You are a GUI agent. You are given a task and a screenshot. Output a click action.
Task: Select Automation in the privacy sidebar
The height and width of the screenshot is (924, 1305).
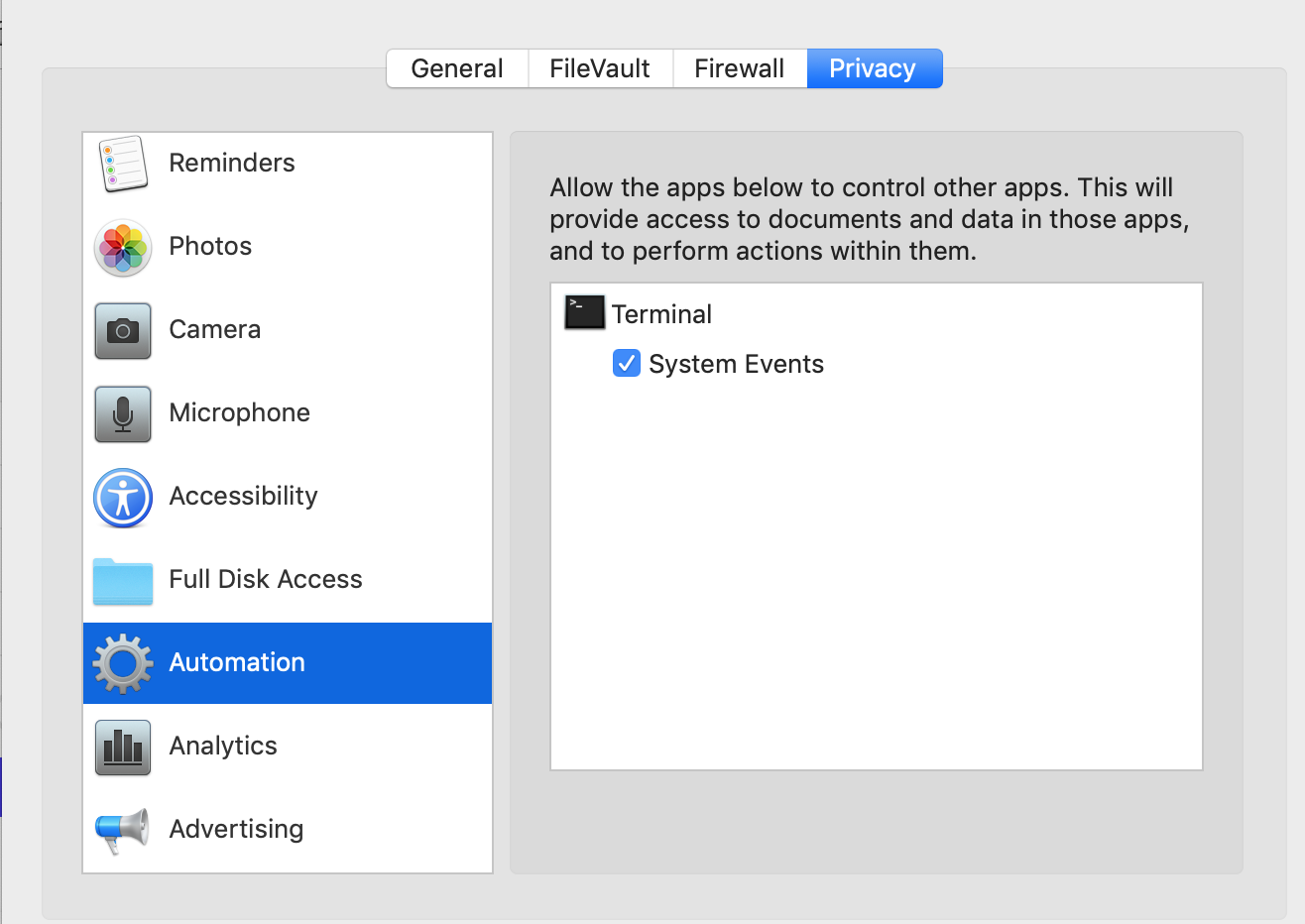pos(237,662)
